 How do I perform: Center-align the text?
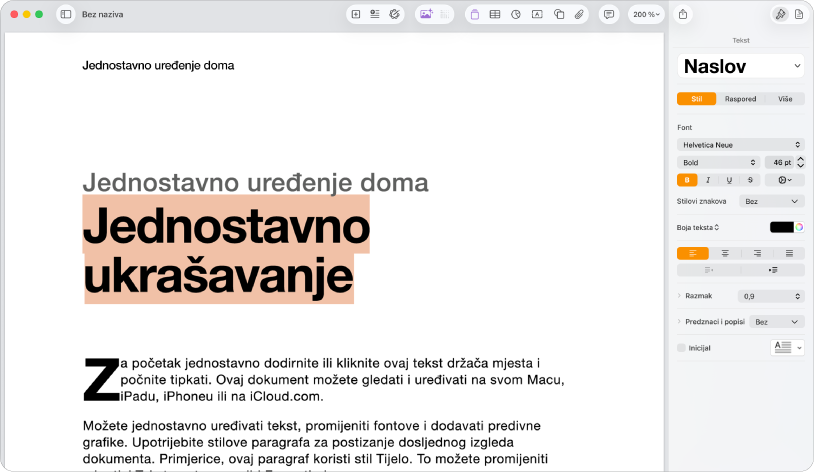click(725, 253)
